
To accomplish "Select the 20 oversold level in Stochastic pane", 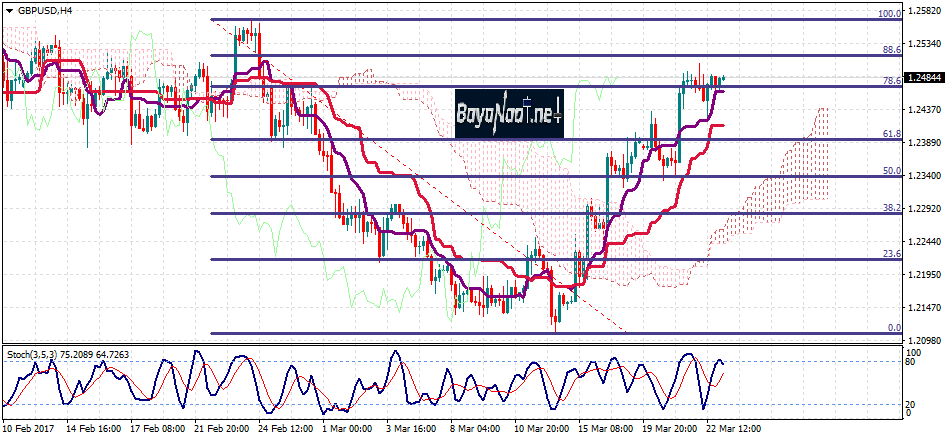I will tap(911, 404).
